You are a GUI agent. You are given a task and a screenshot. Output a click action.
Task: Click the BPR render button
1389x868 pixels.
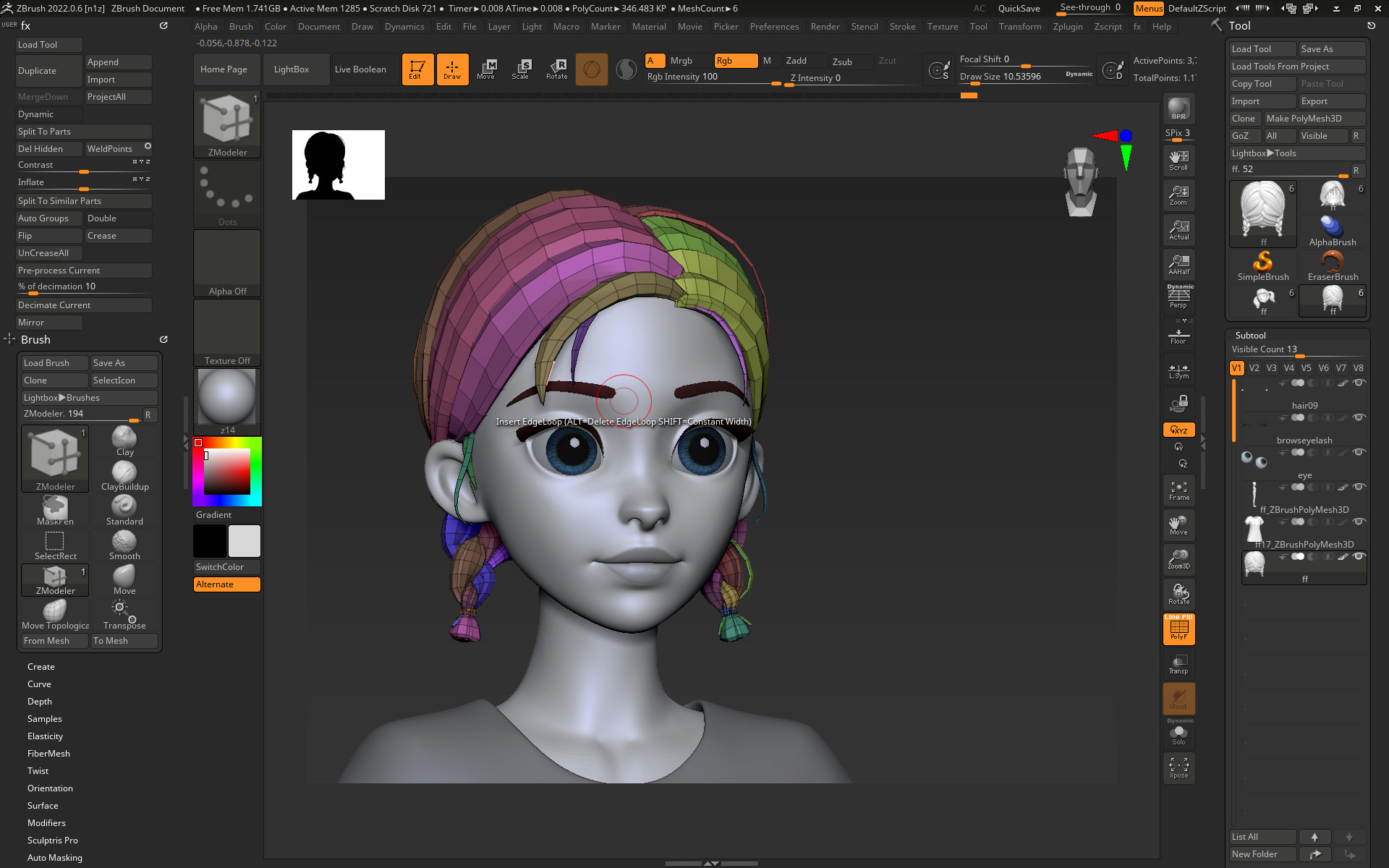pyautogui.click(x=1178, y=109)
